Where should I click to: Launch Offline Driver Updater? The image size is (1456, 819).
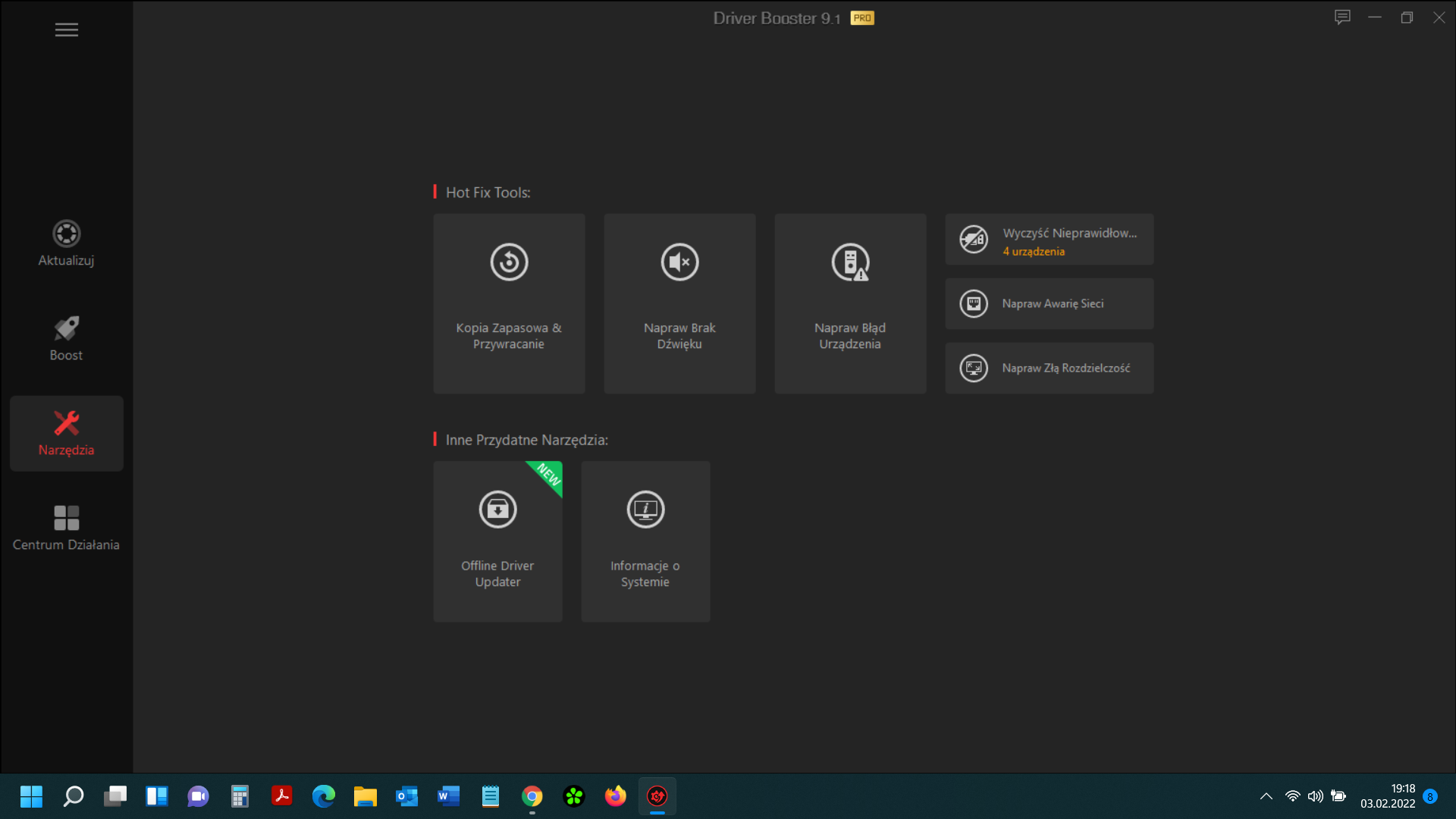pyautogui.click(x=497, y=541)
